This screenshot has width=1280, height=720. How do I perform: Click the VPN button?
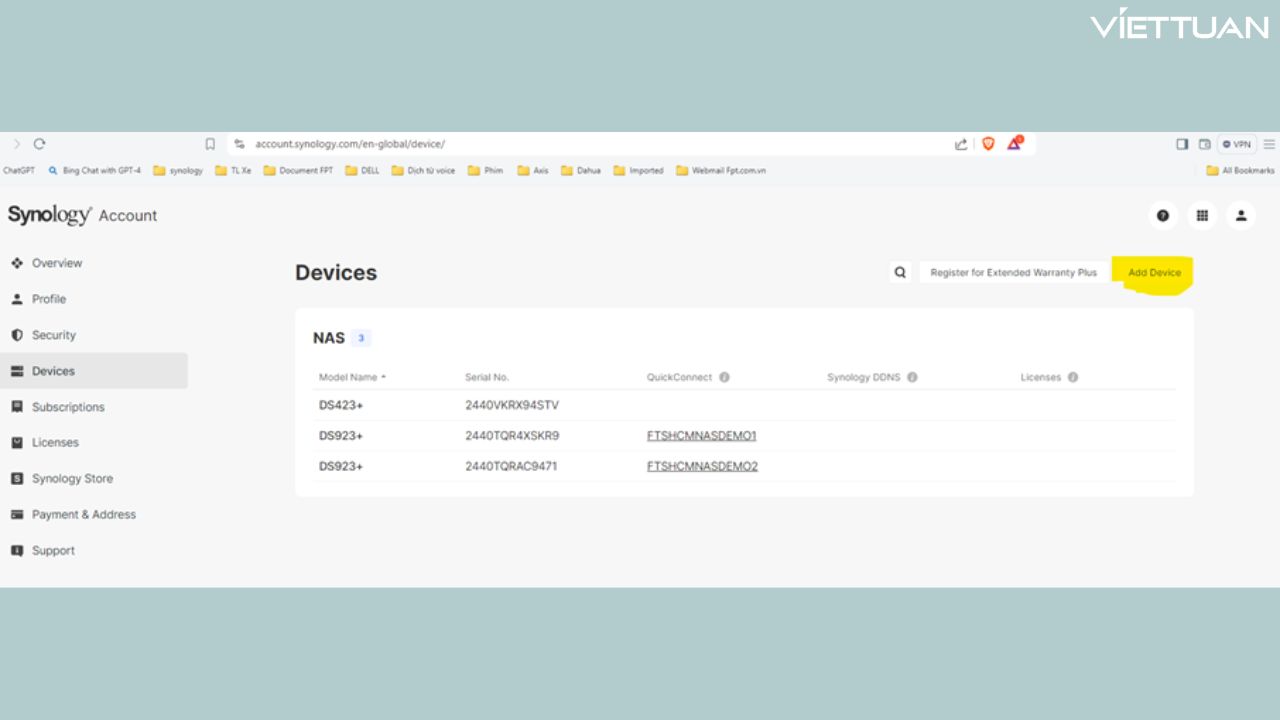pos(1237,144)
